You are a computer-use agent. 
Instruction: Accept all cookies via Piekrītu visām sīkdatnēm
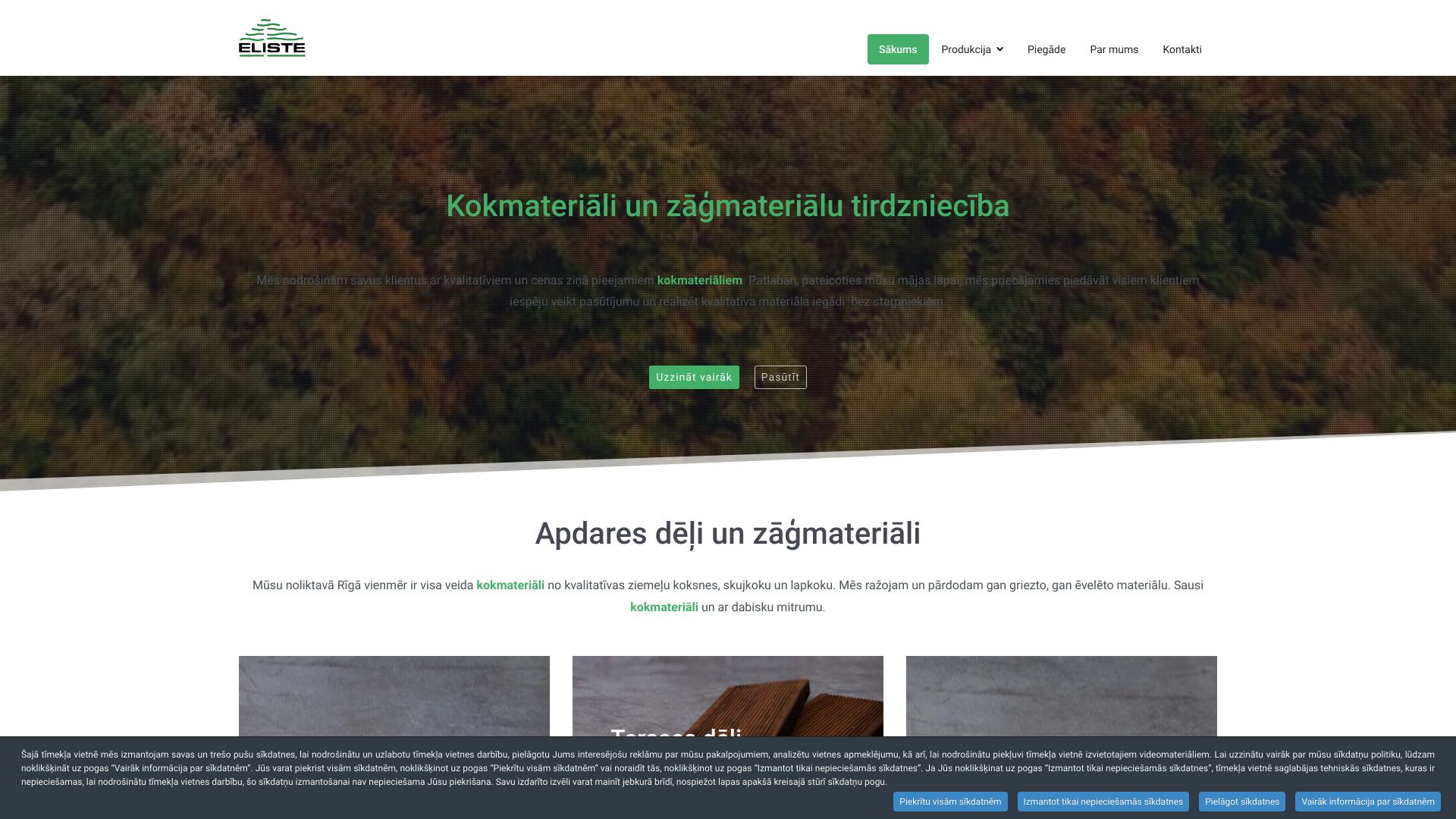pyautogui.click(x=949, y=802)
